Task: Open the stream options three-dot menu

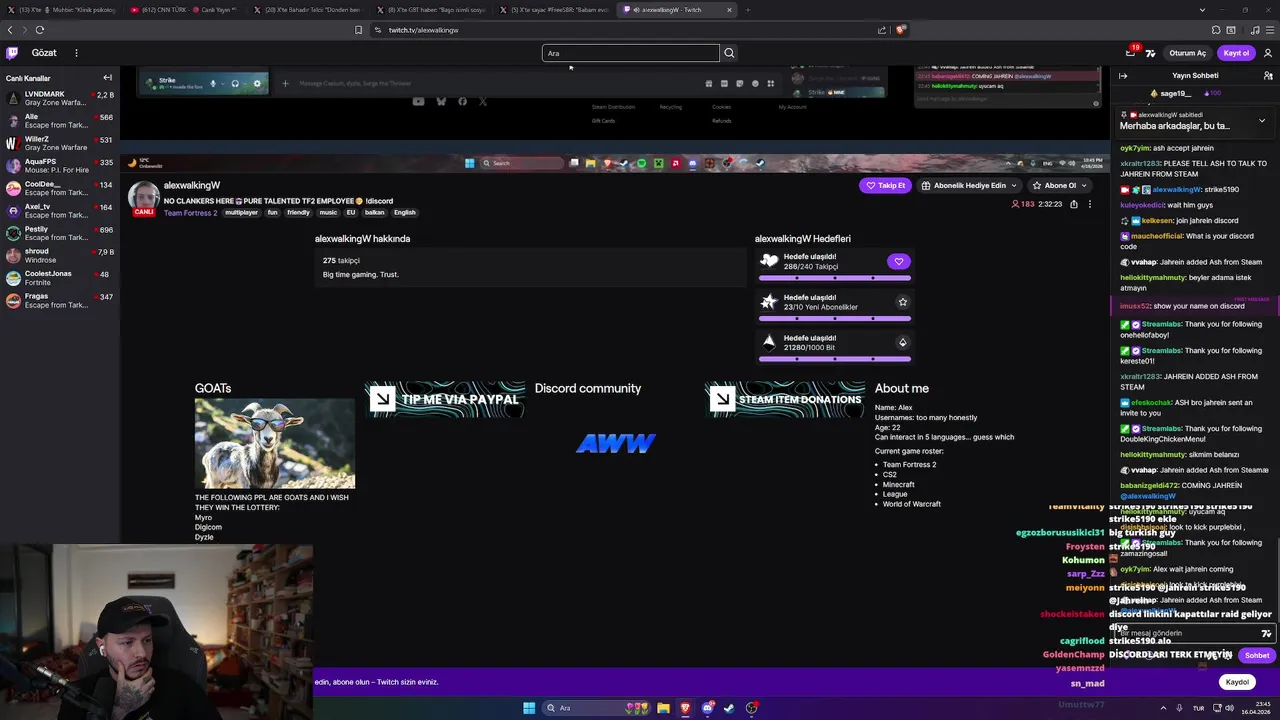Action: pos(1090,204)
